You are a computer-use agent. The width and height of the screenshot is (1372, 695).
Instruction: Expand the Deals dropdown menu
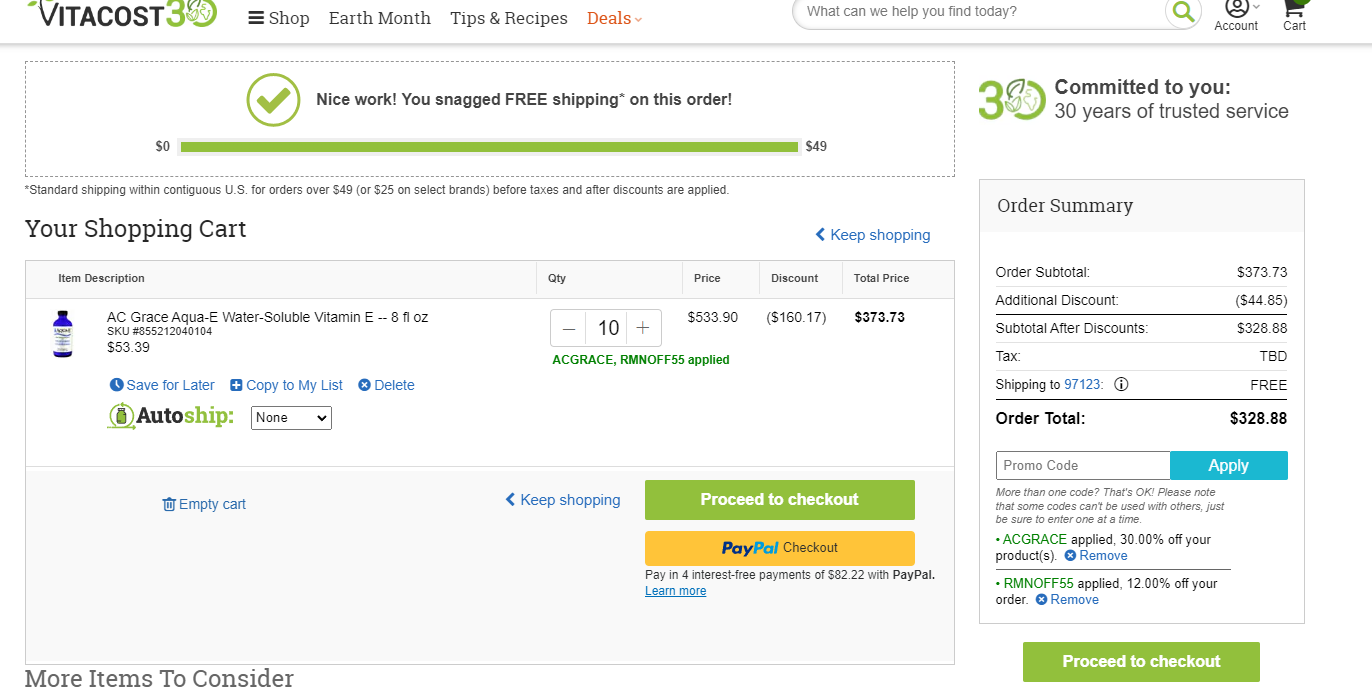614,18
